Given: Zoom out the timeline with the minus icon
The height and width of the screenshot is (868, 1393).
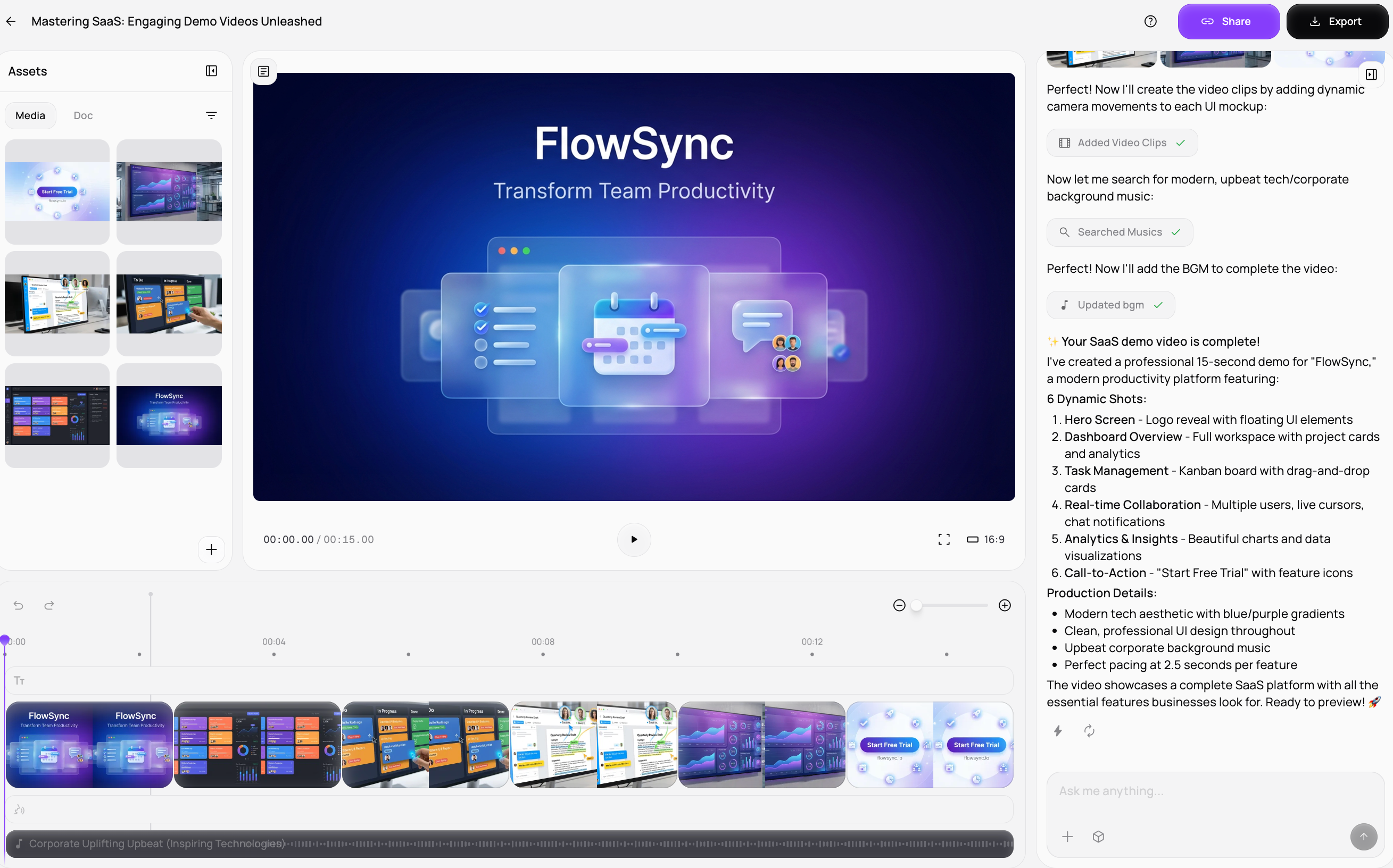Looking at the screenshot, I should click(x=899, y=605).
